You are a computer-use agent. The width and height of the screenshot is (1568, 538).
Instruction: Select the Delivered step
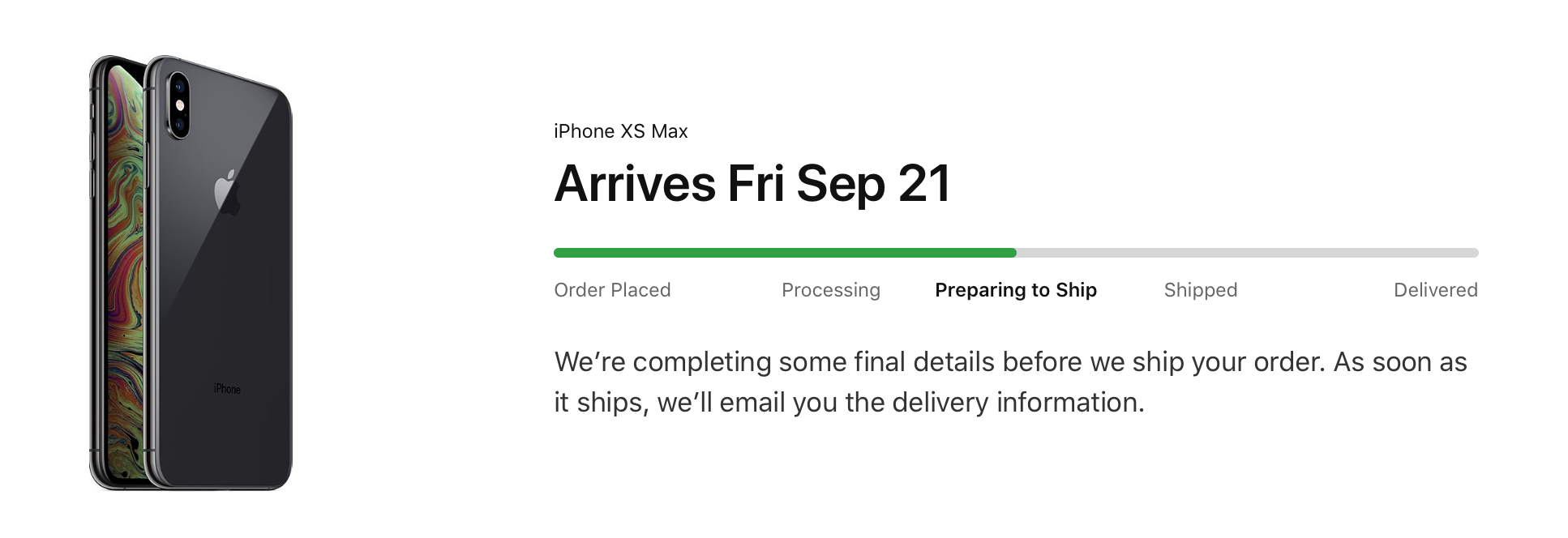(x=1436, y=290)
